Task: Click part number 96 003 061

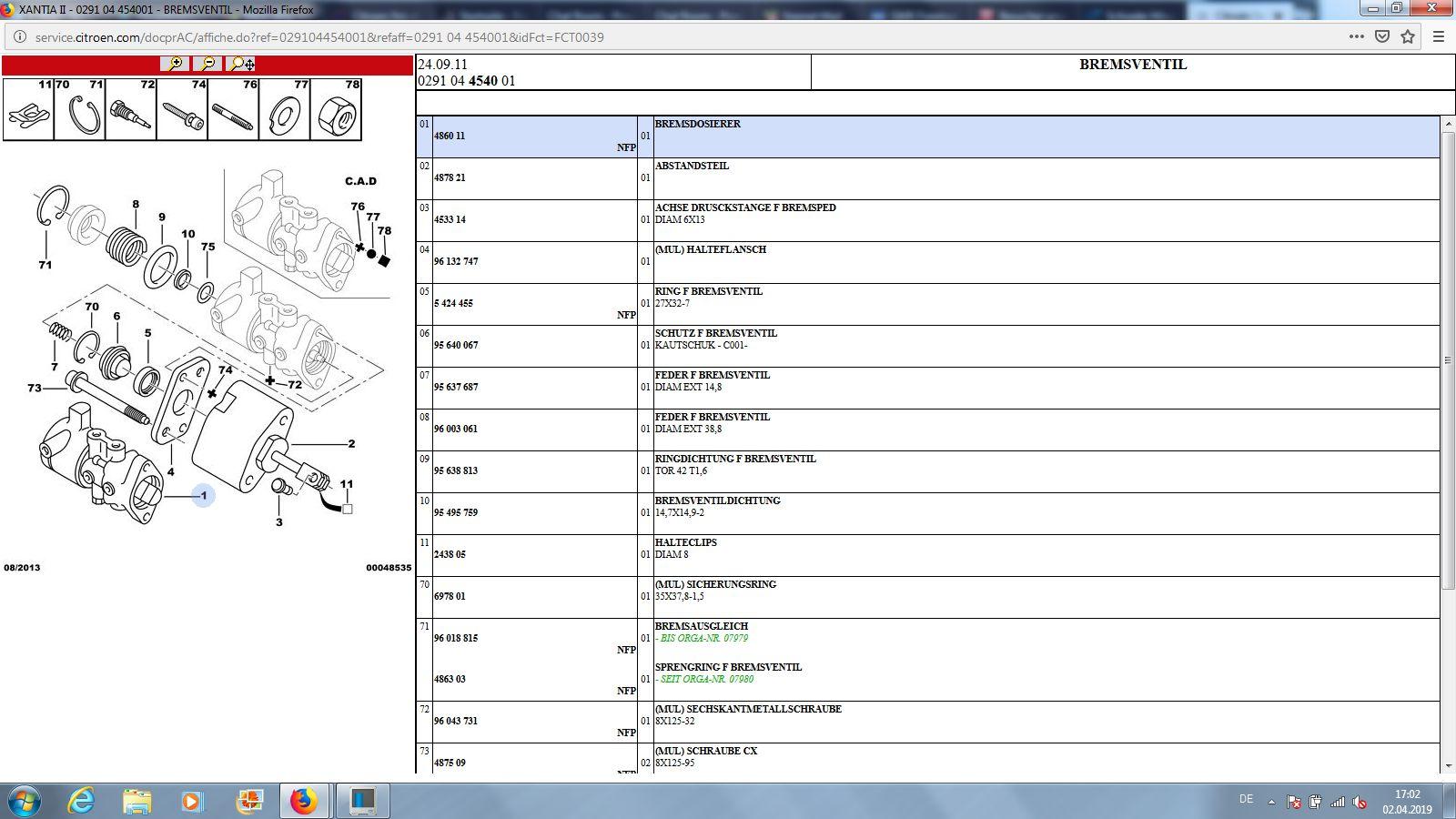Action: tap(456, 430)
